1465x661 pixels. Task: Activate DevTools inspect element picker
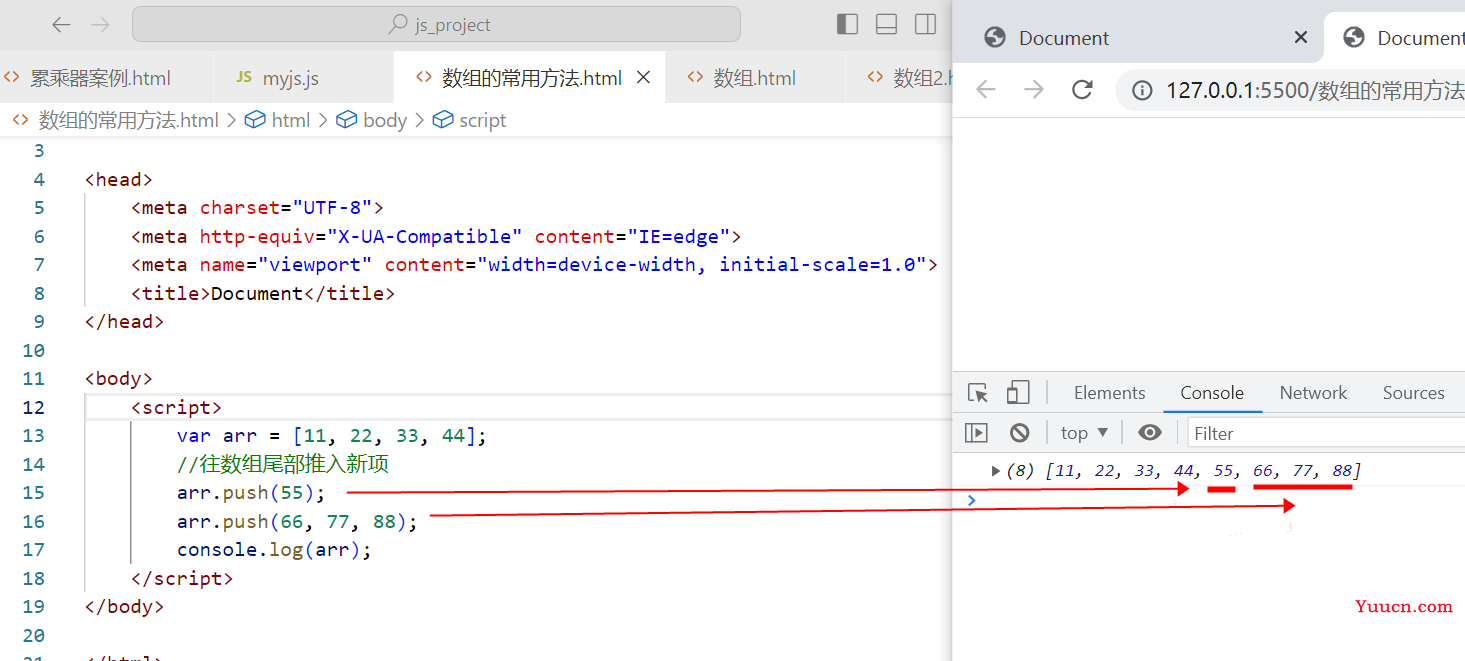coord(978,393)
